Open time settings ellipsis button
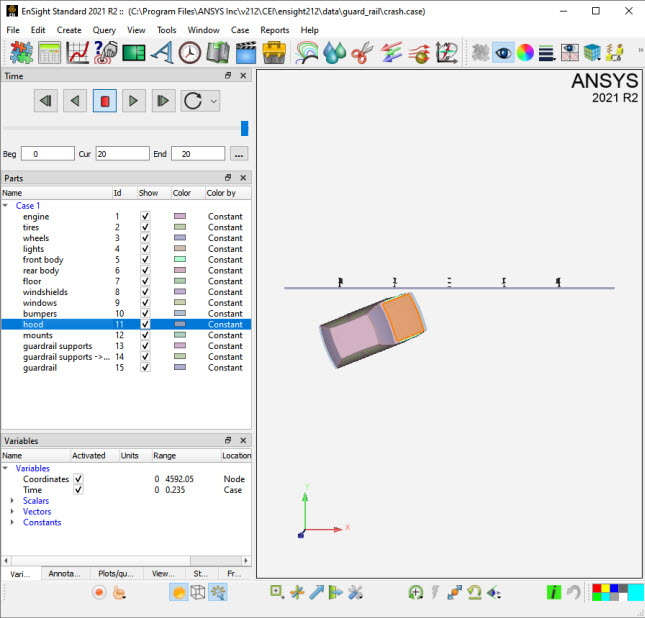 click(239, 154)
